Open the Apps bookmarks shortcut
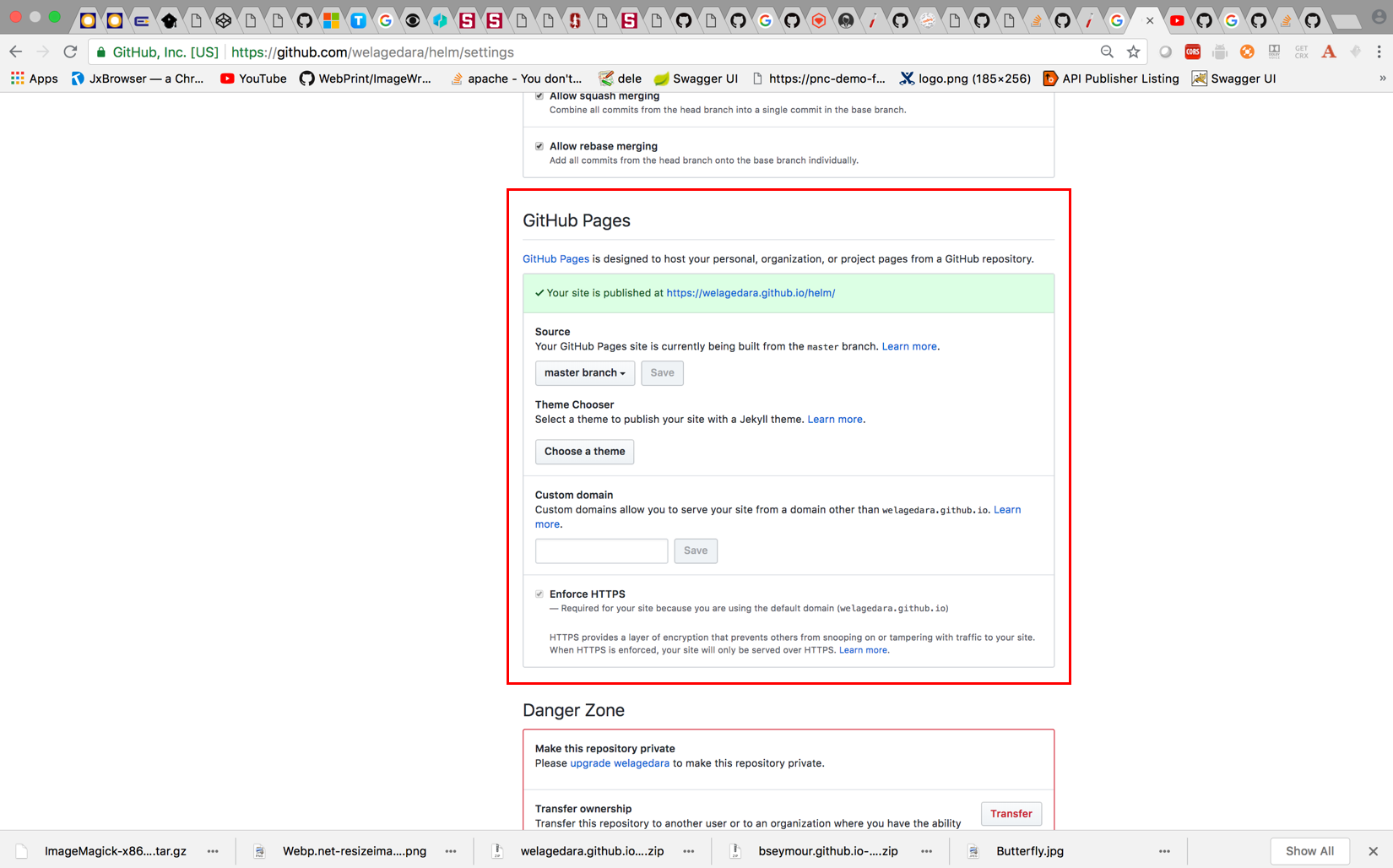 pyautogui.click(x=34, y=79)
